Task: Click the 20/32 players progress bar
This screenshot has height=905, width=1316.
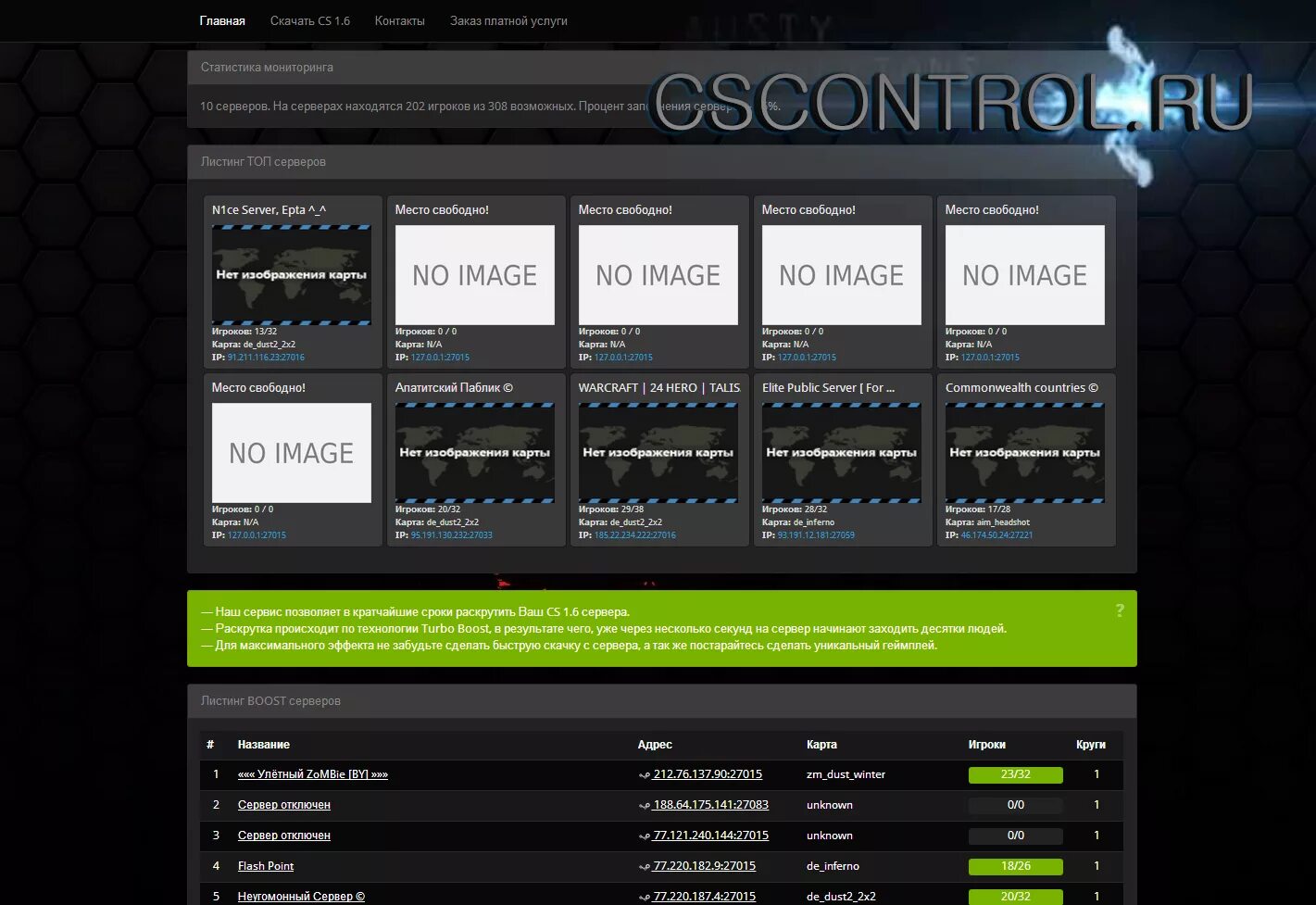Action: tap(1016, 897)
